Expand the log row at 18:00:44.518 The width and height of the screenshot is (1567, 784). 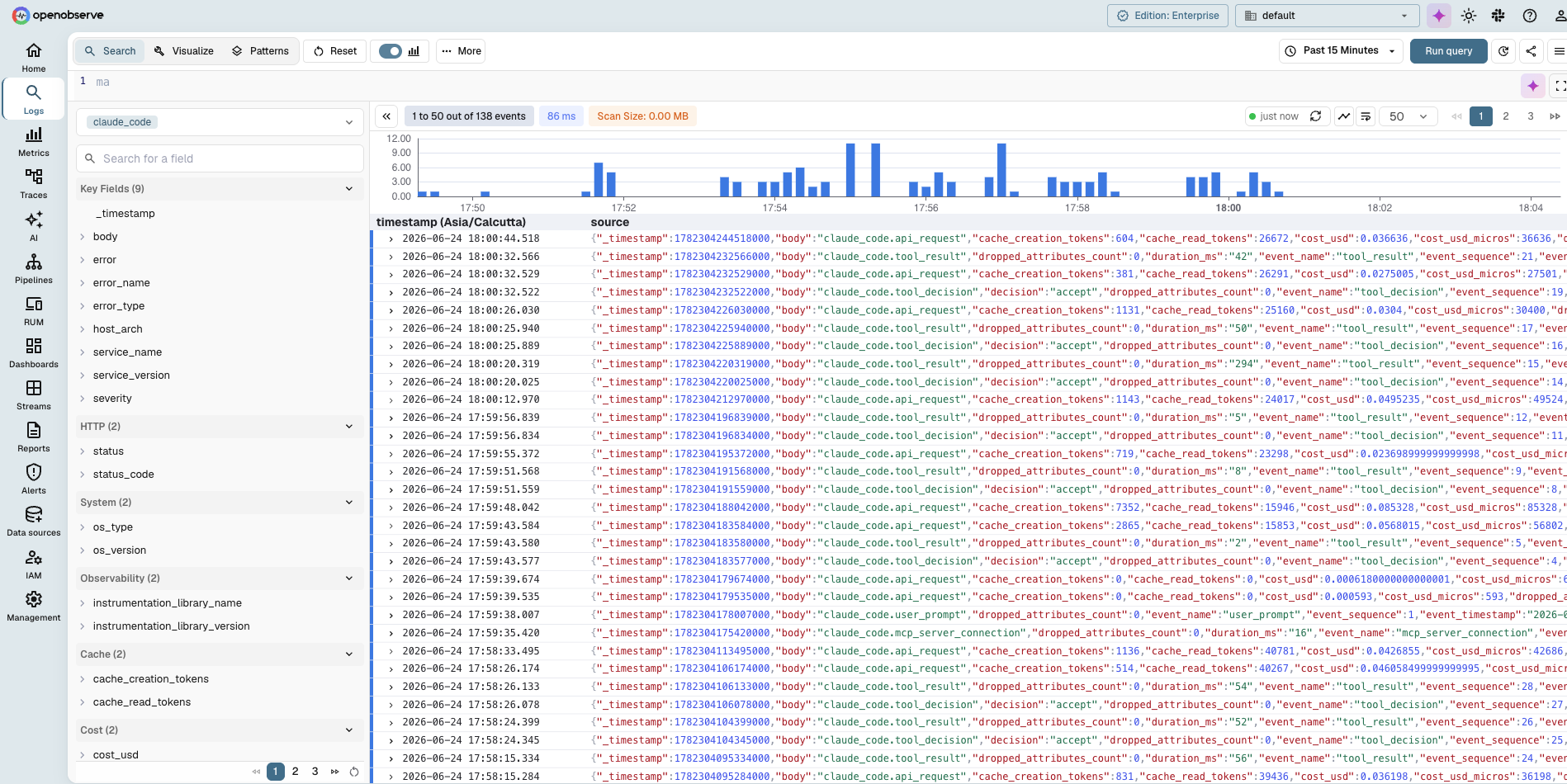point(391,239)
